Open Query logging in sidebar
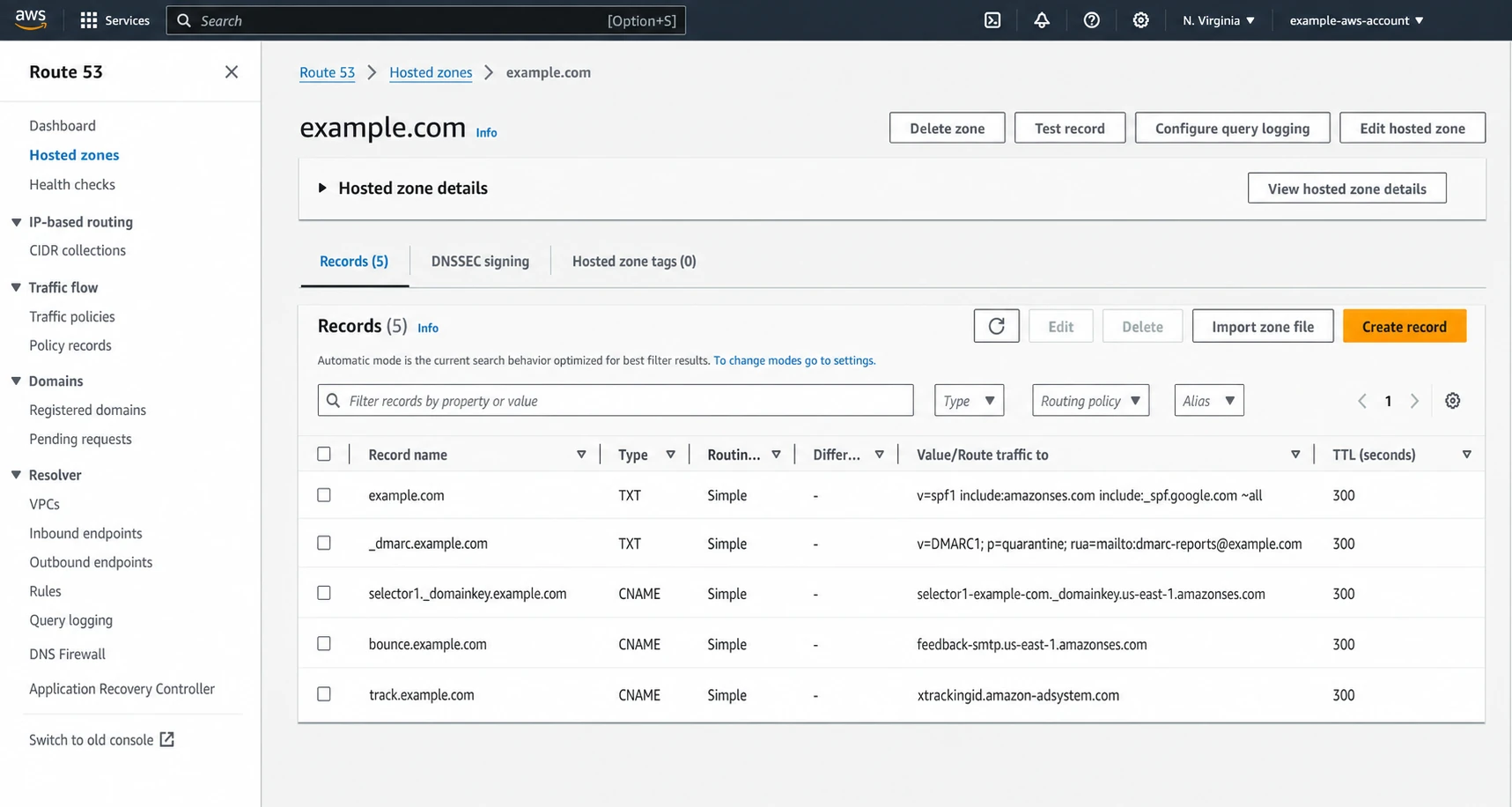 [70, 620]
